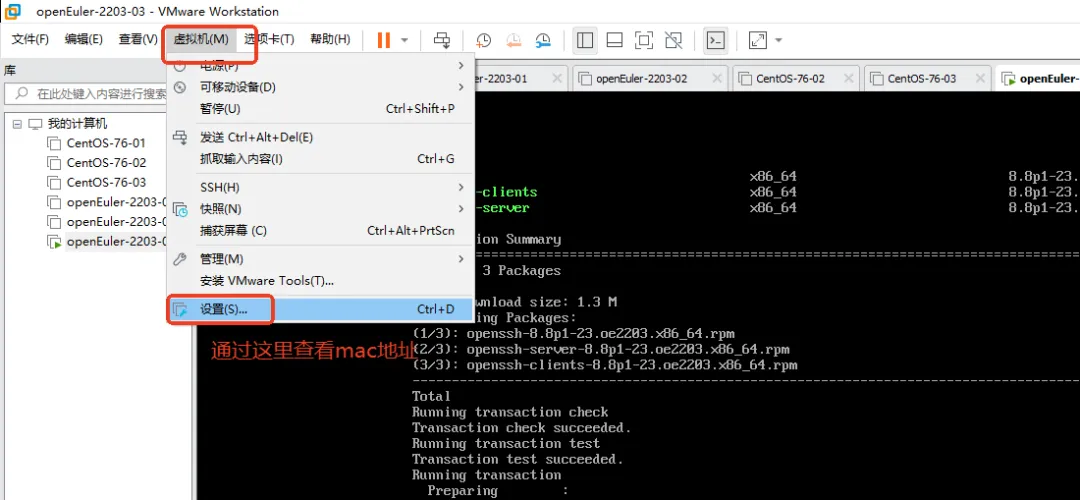Collapse the 我的计算机 tree node

tap(17, 124)
